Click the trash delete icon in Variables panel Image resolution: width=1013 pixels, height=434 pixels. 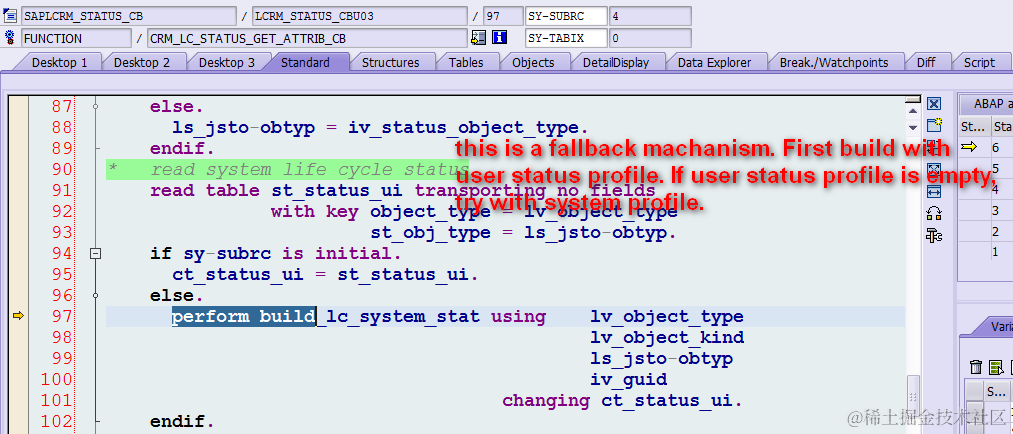(x=976, y=367)
